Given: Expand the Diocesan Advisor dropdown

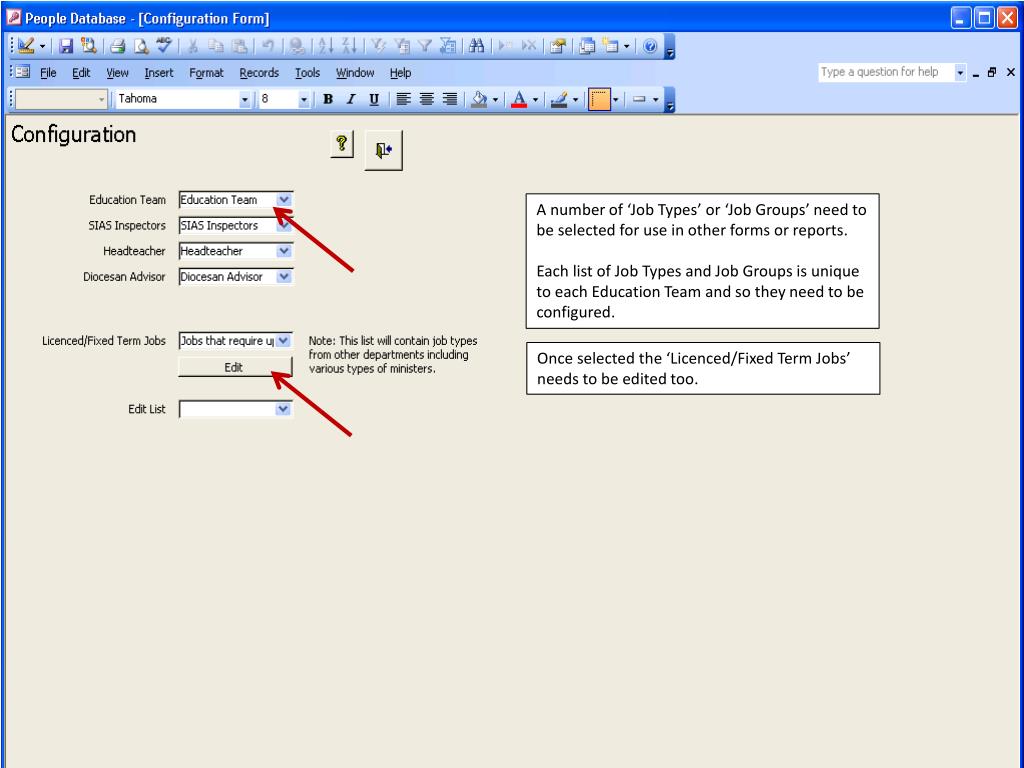Looking at the screenshot, I should (283, 276).
